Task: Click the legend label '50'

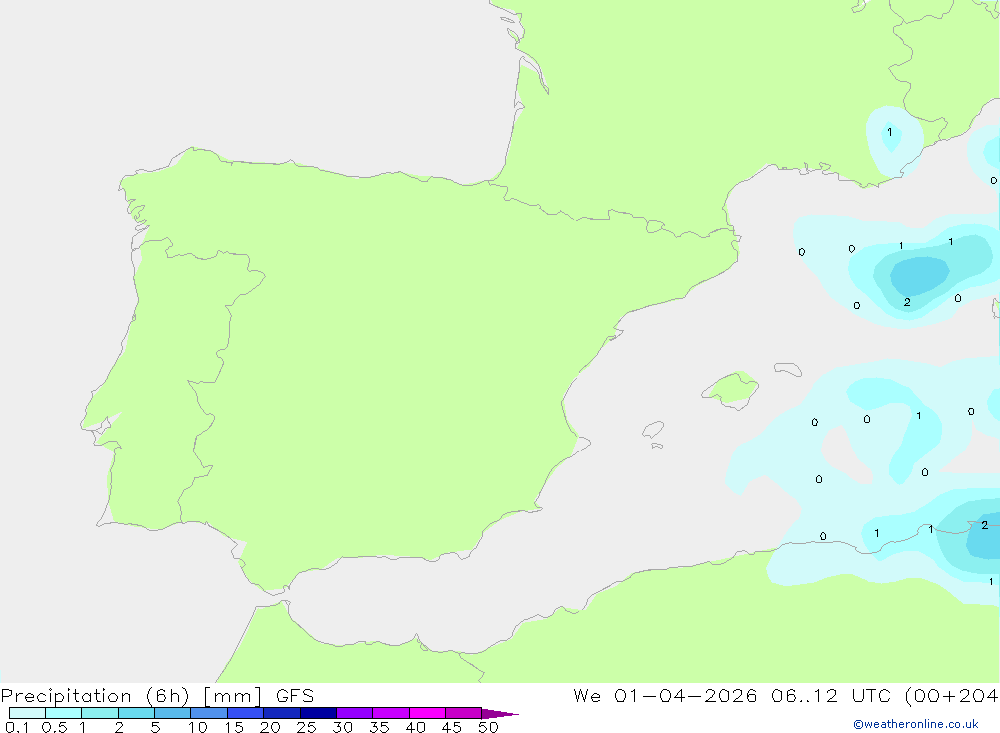Action: coord(489,727)
